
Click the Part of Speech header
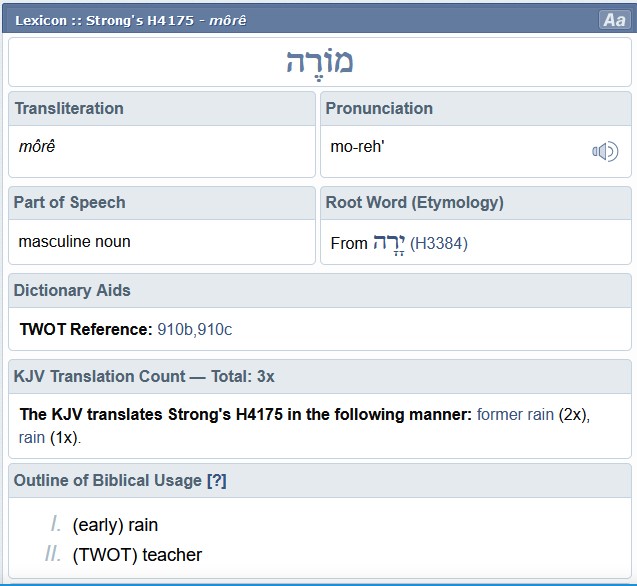(70, 202)
